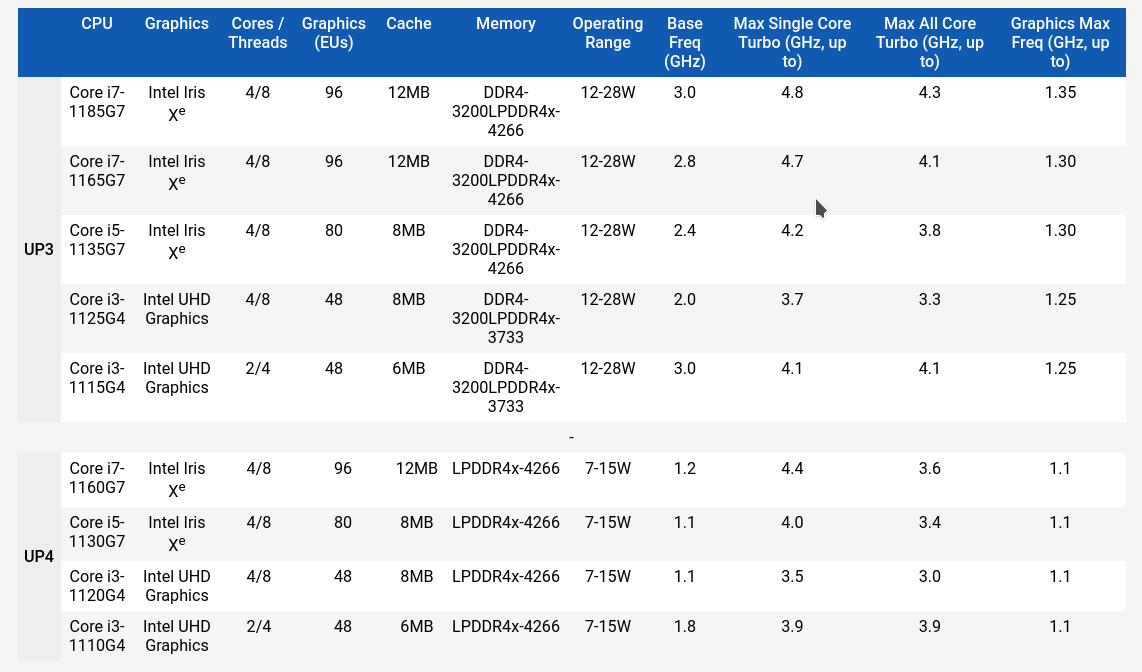
Task: Click Intel UHD Graphics in i3-1125G4 row
Action: [176, 309]
